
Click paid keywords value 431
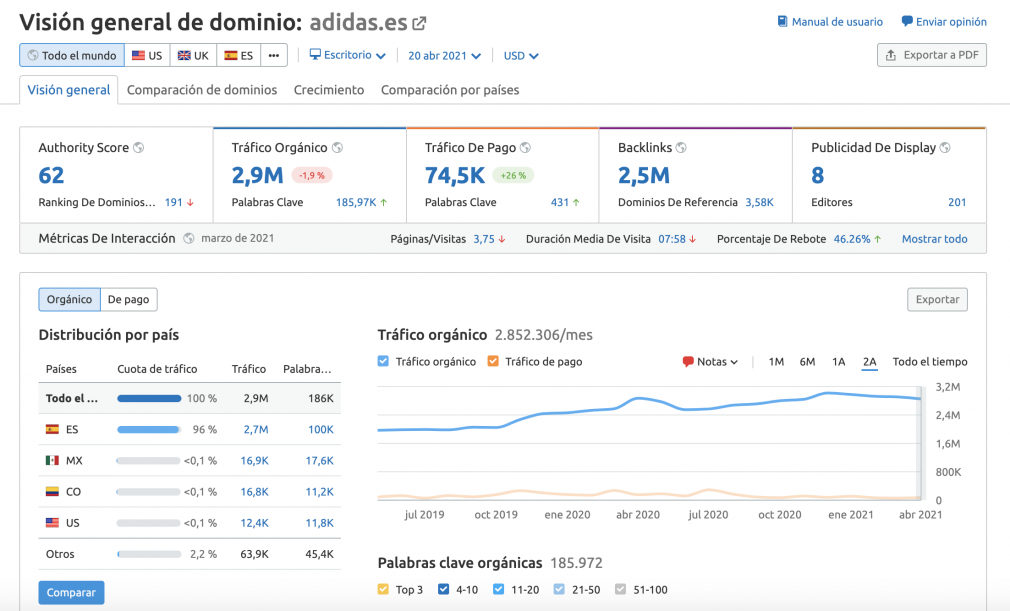[560, 202]
